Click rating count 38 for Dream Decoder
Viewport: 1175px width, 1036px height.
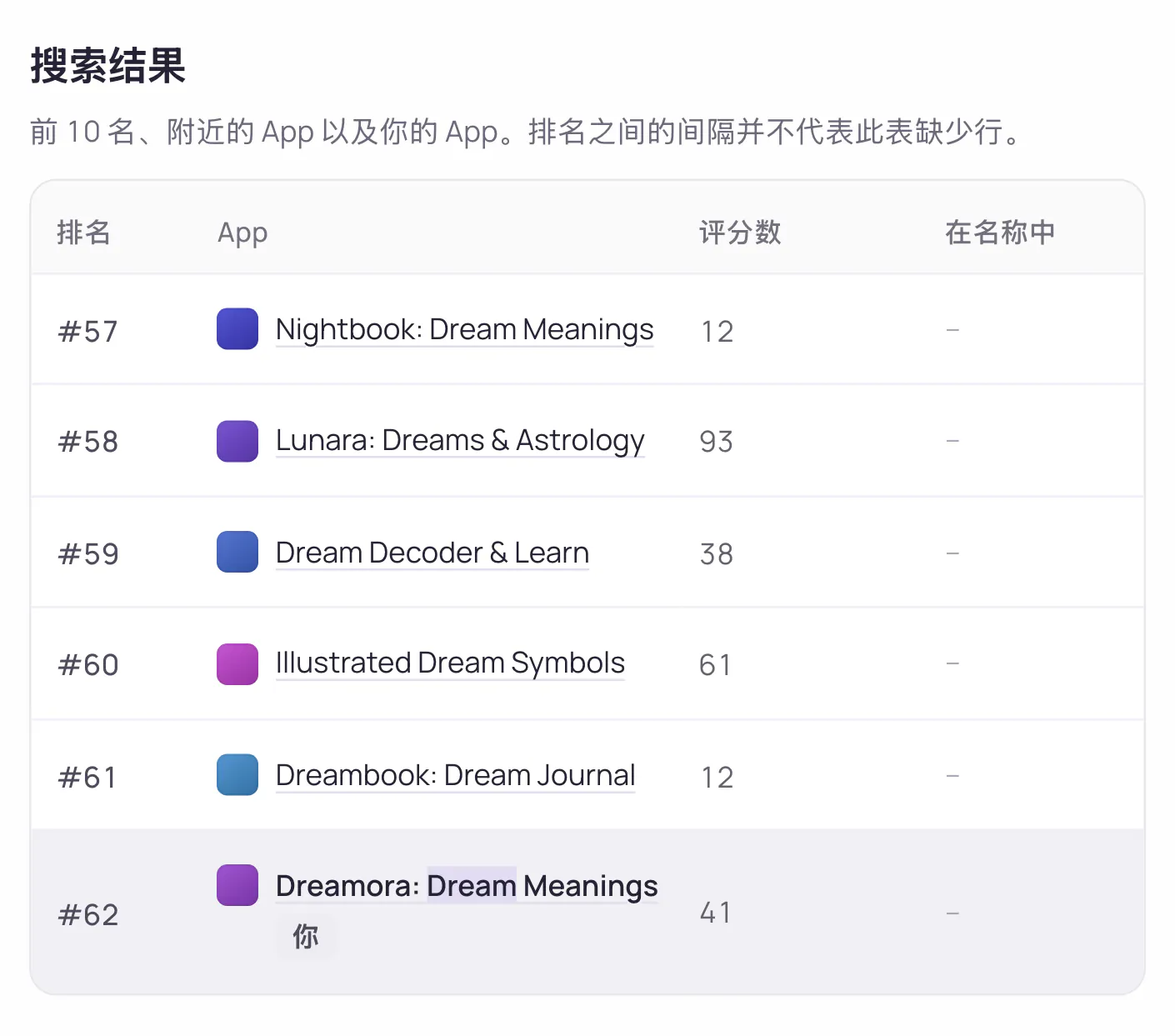tap(716, 553)
